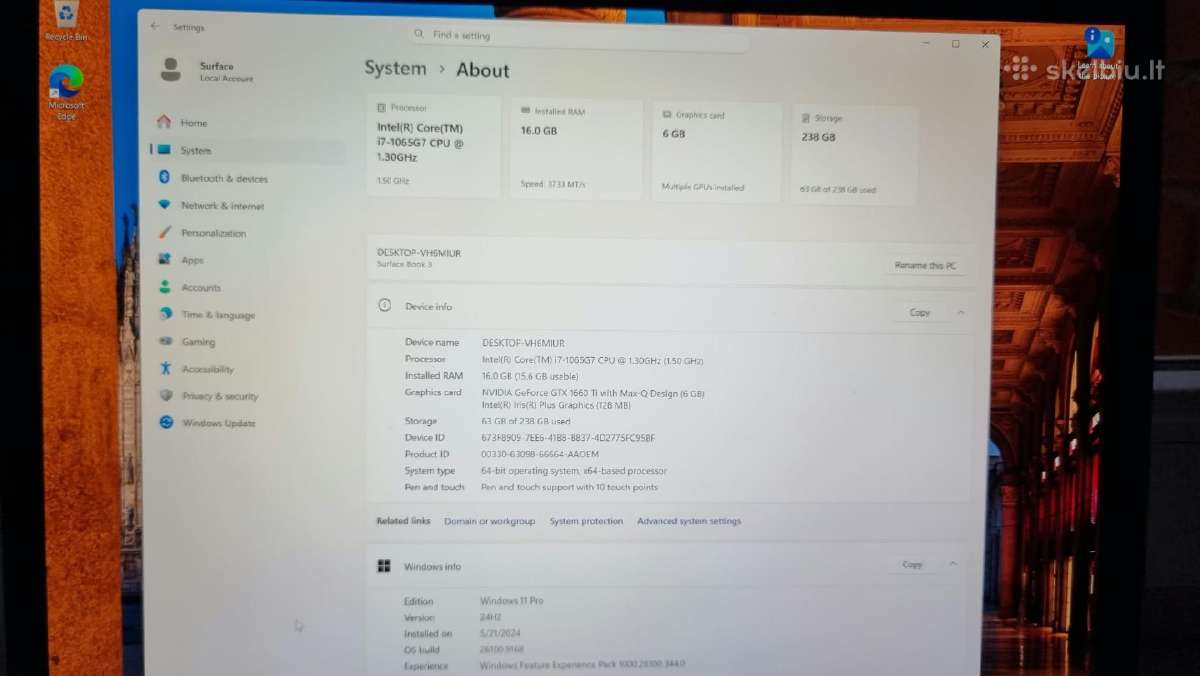
Task: Select the Storage summary card
Action: point(854,155)
